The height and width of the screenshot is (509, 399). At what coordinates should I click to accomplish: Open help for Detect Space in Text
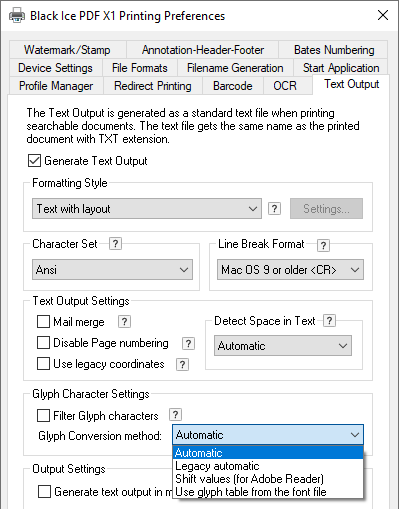click(x=329, y=321)
